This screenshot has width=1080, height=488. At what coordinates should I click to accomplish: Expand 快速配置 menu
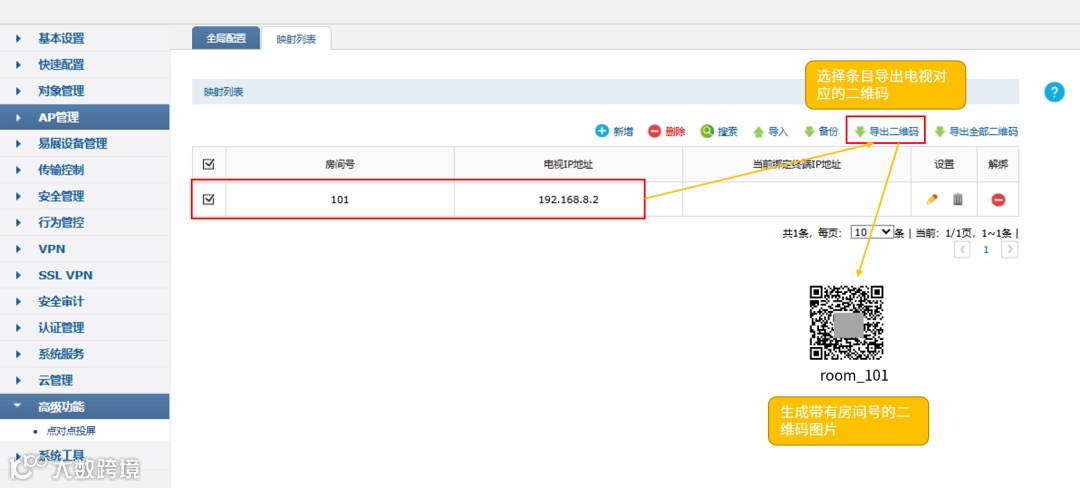(85, 65)
